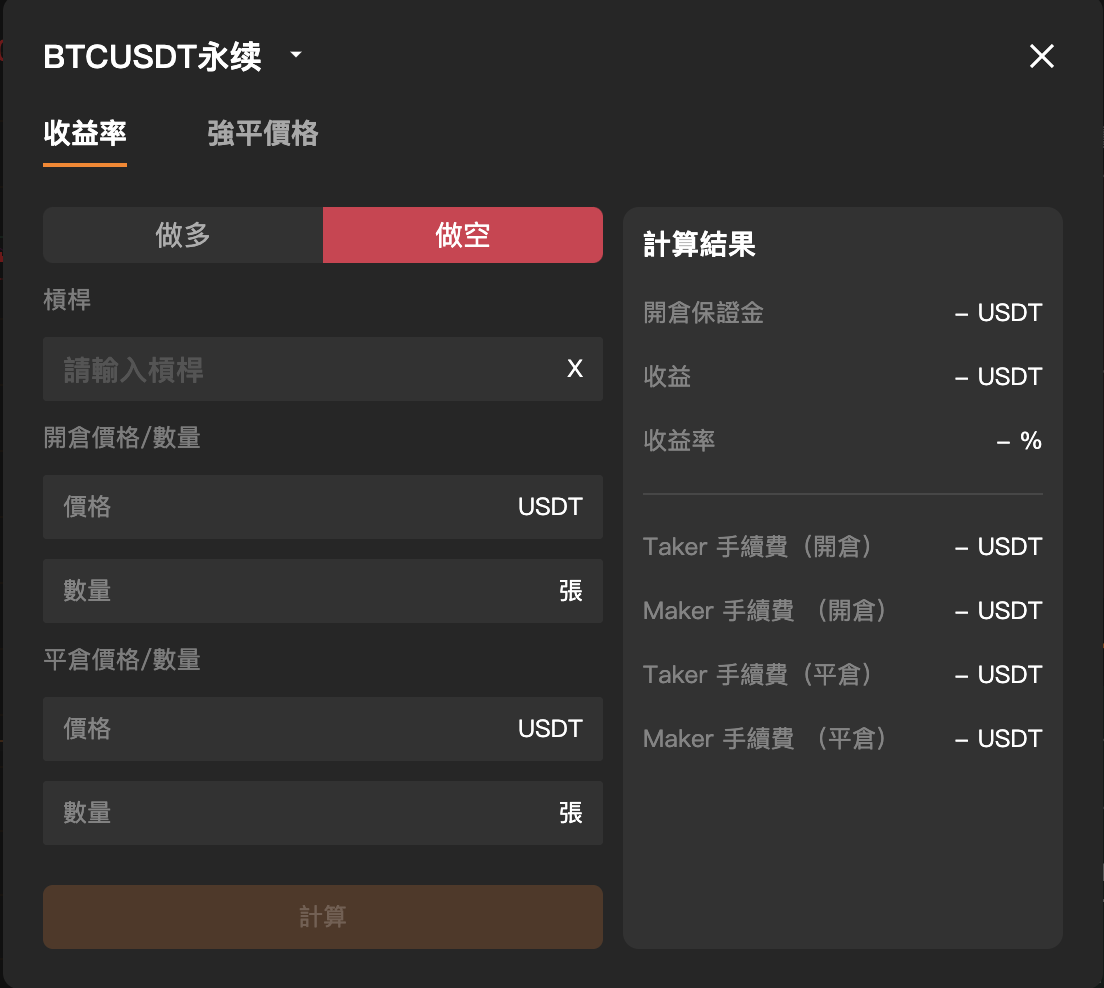Click the Taker 手續費（開倉）result row
The height and width of the screenshot is (988, 1104).
pos(843,546)
